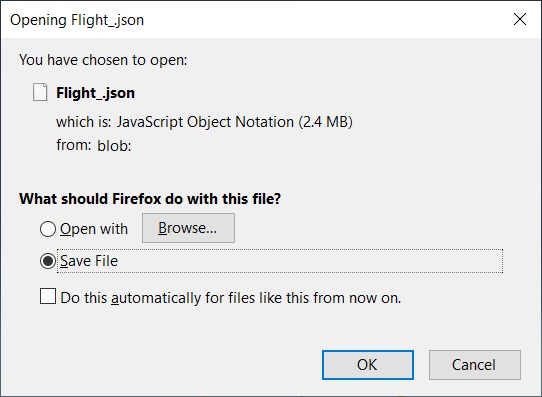Image resolution: width=542 pixels, height=397 pixels.
Task: Click the bold Flight_.json file name
Action: (95, 93)
